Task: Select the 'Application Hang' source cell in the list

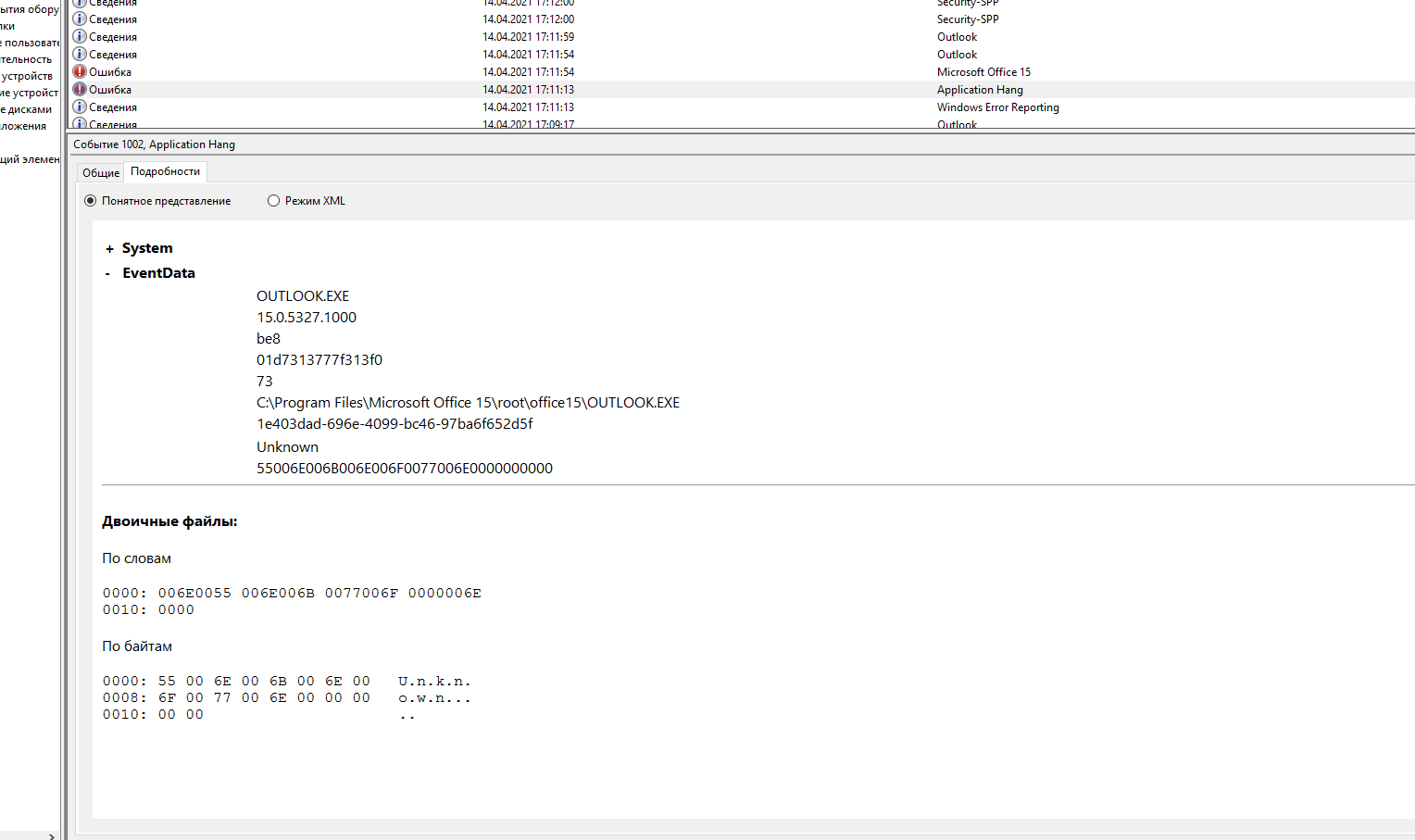Action: point(980,90)
